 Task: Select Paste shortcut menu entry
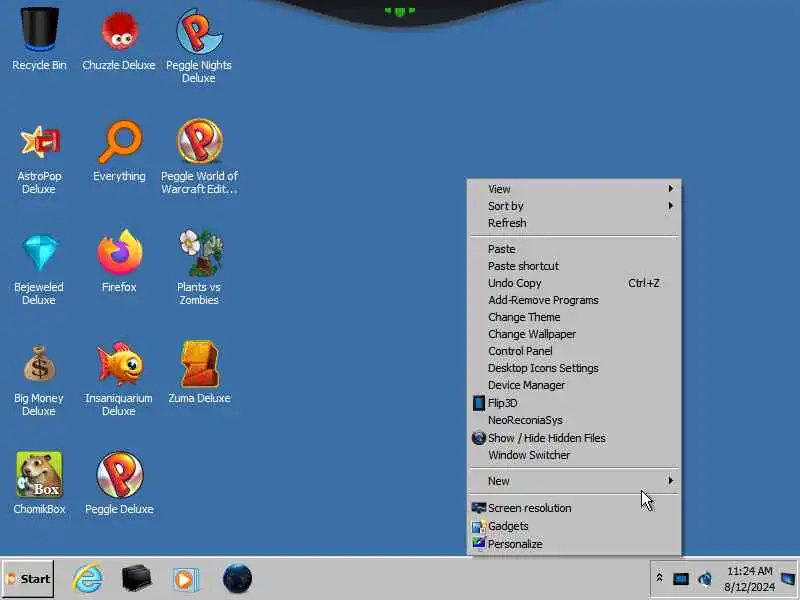click(x=574, y=266)
